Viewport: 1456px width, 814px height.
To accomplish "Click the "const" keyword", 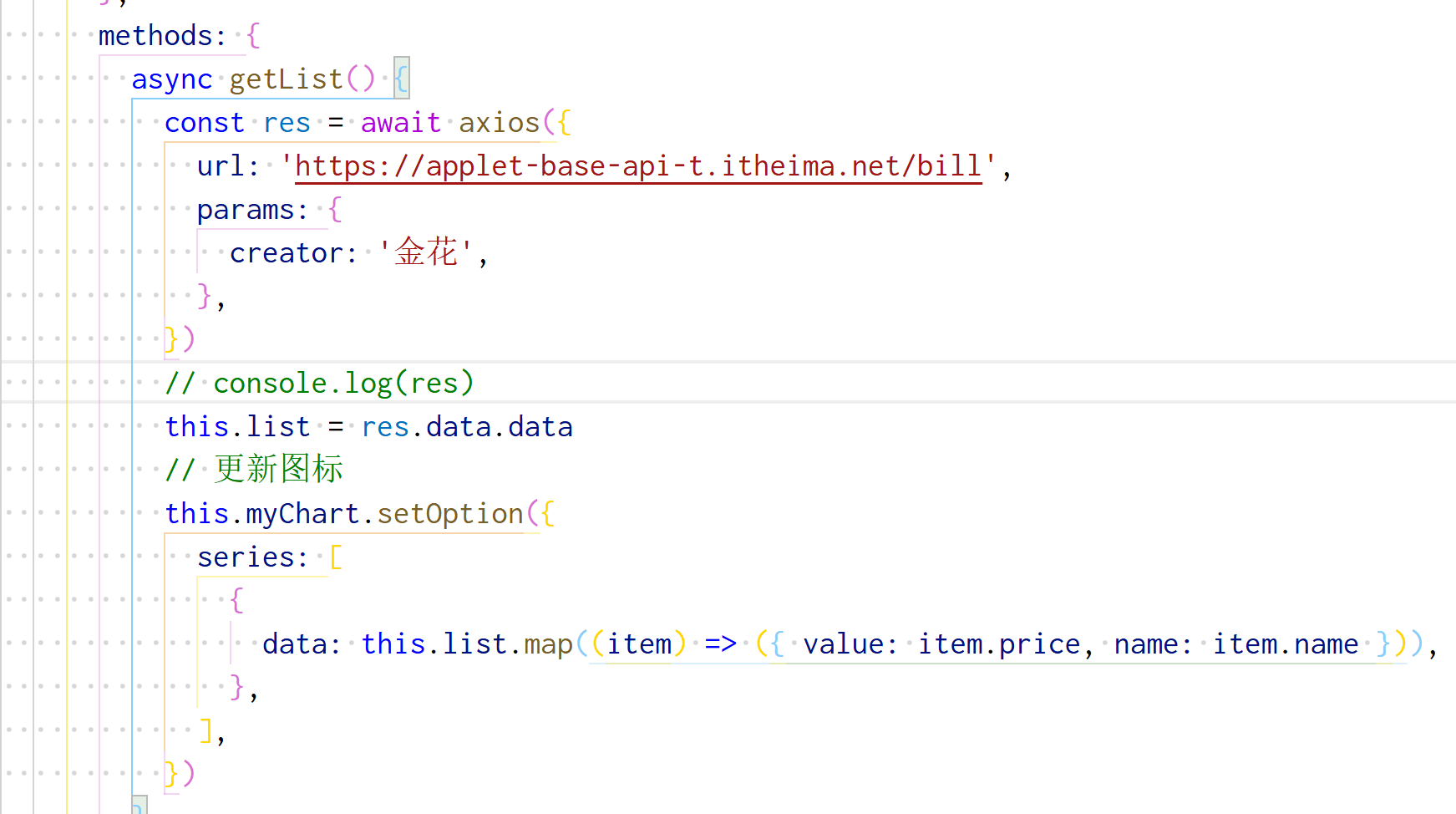I will pyautogui.click(x=205, y=123).
